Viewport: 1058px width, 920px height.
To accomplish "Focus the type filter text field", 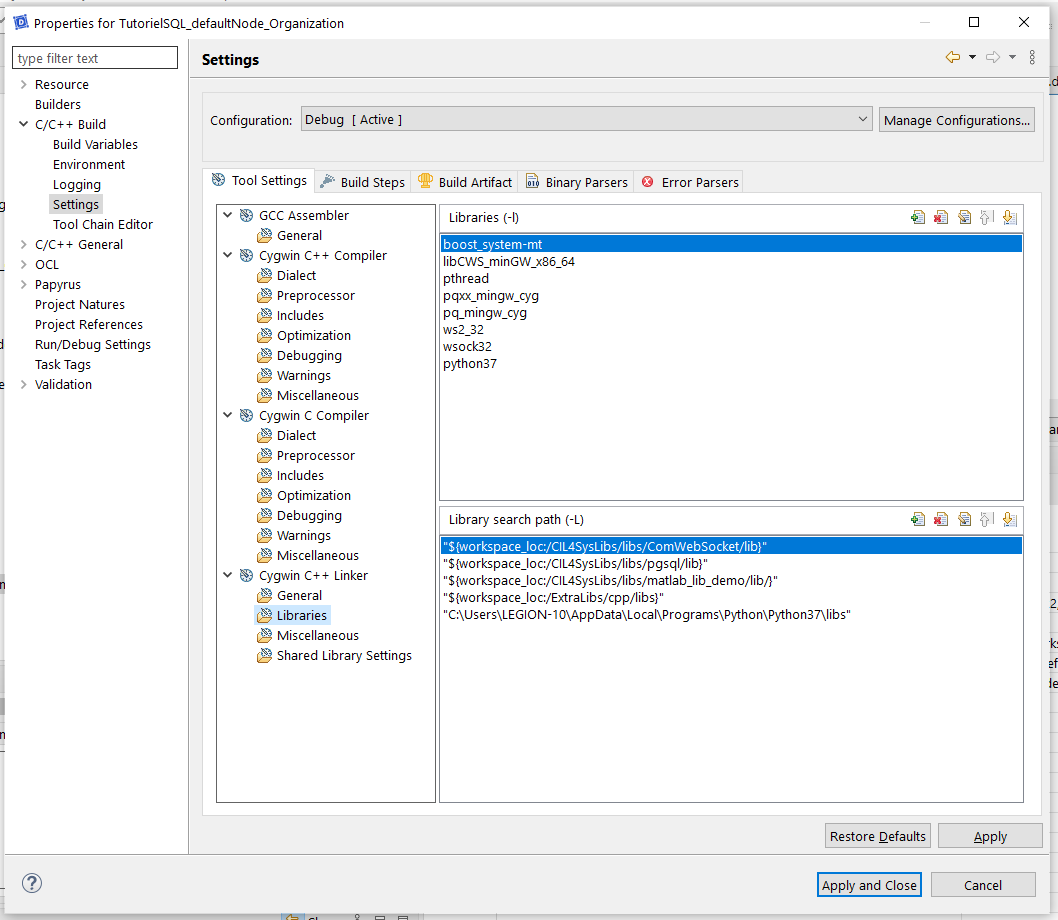I will tap(95, 58).
